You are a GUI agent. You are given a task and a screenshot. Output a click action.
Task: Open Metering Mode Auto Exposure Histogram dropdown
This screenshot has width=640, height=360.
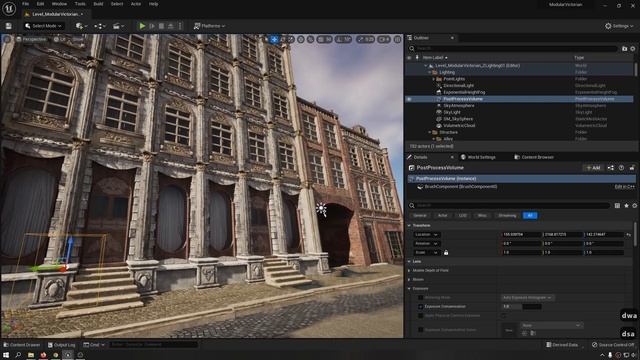pos(527,298)
